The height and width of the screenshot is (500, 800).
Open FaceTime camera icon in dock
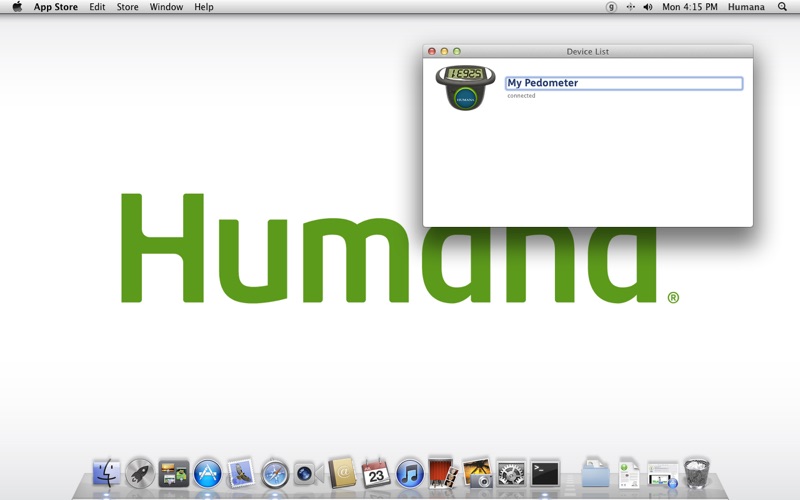point(309,473)
